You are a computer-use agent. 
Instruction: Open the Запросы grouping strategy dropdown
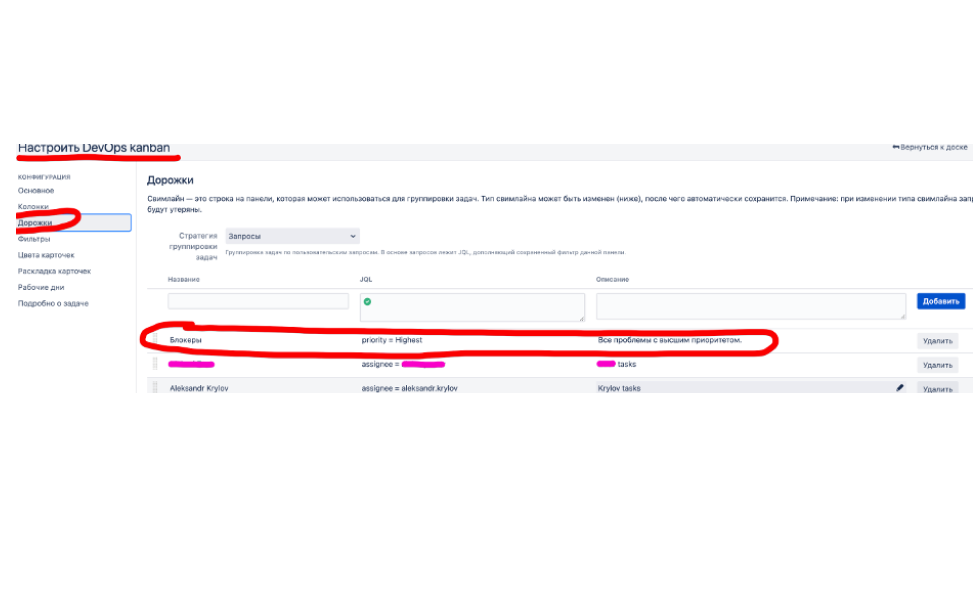click(x=292, y=236)
